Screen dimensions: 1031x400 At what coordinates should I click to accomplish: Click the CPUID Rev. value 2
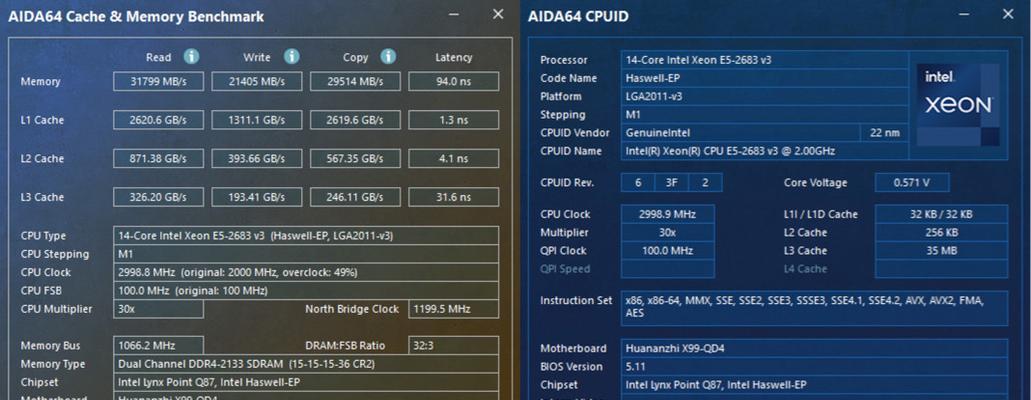coord(705,183)
